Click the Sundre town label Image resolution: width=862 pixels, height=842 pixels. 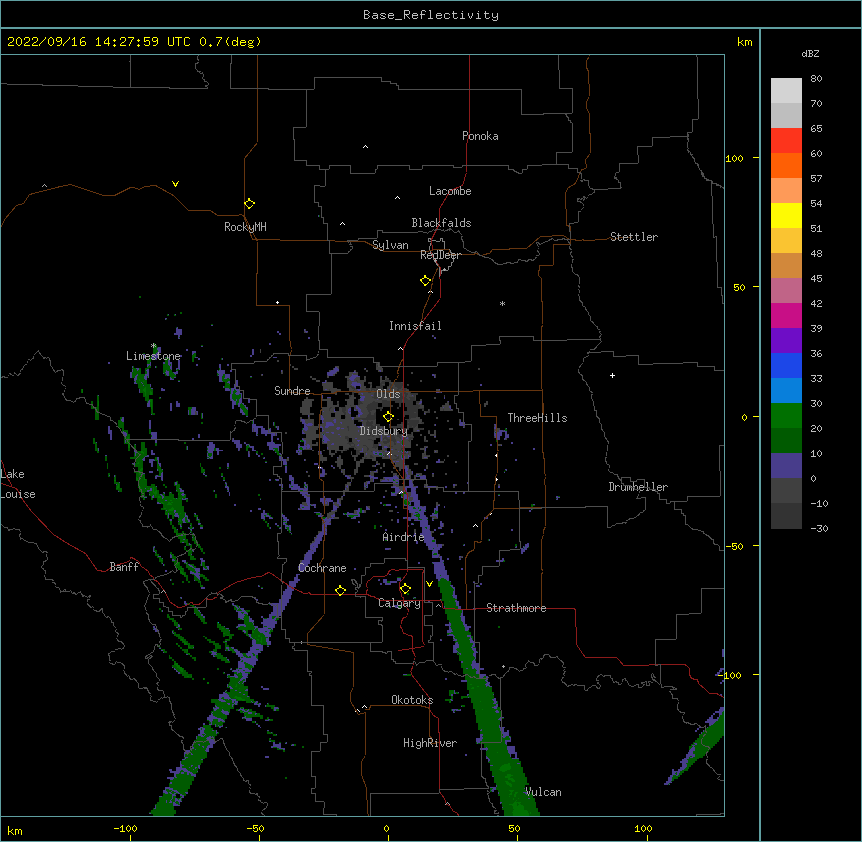(x=292, y=391)
